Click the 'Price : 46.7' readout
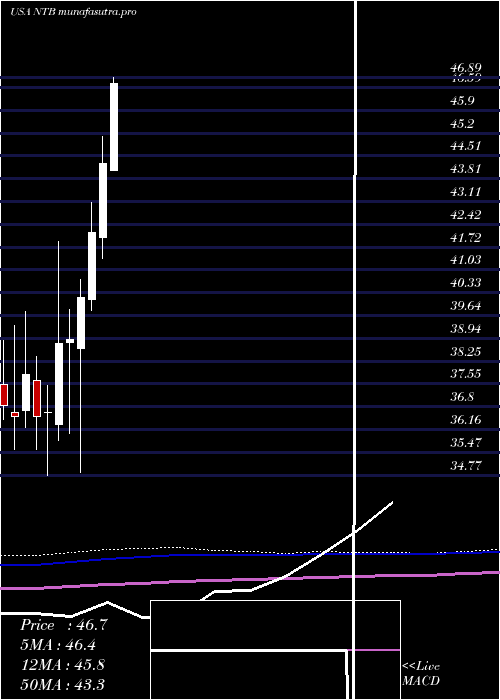 (64, 625)
